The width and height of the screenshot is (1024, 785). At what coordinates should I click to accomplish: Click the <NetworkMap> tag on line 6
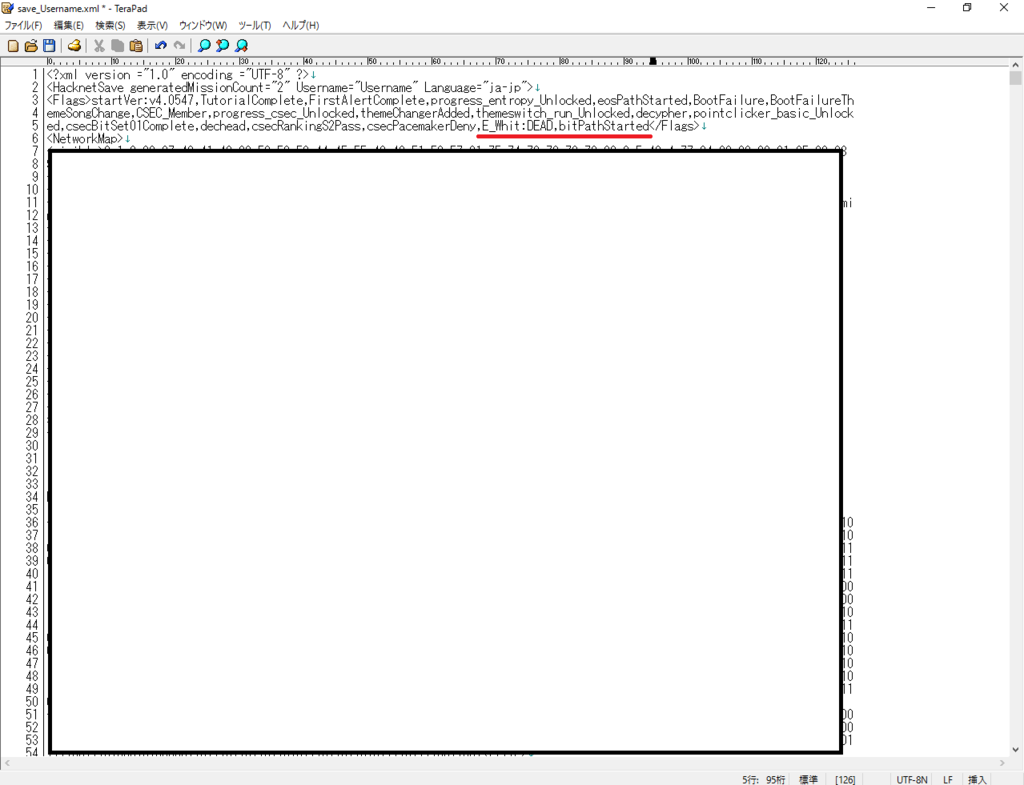[85, 139]
